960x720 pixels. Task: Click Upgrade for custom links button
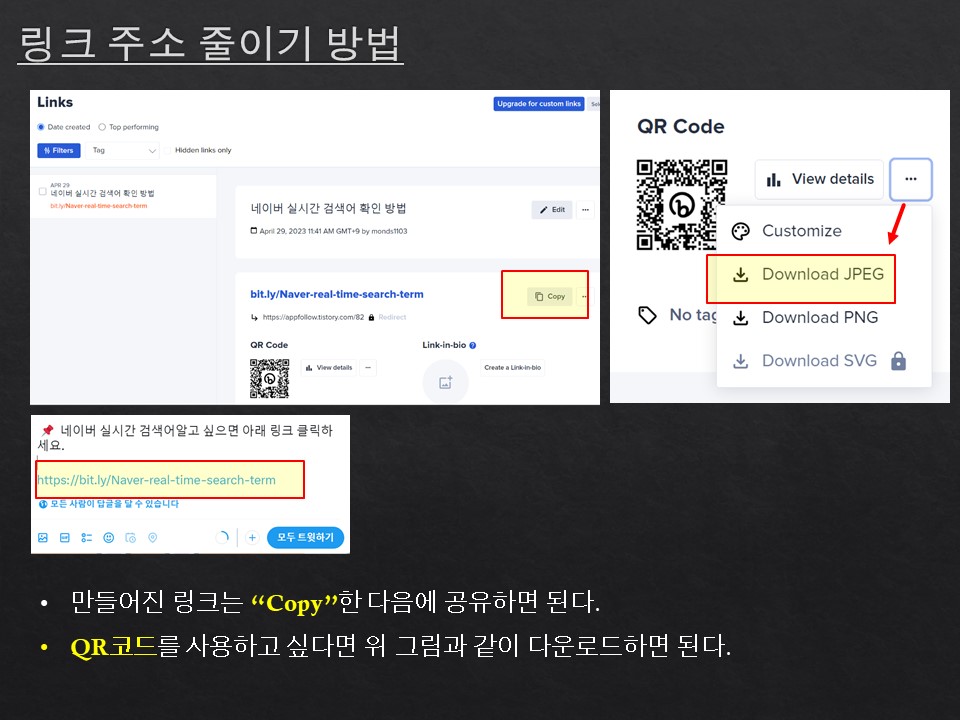[x=539, y=104]
